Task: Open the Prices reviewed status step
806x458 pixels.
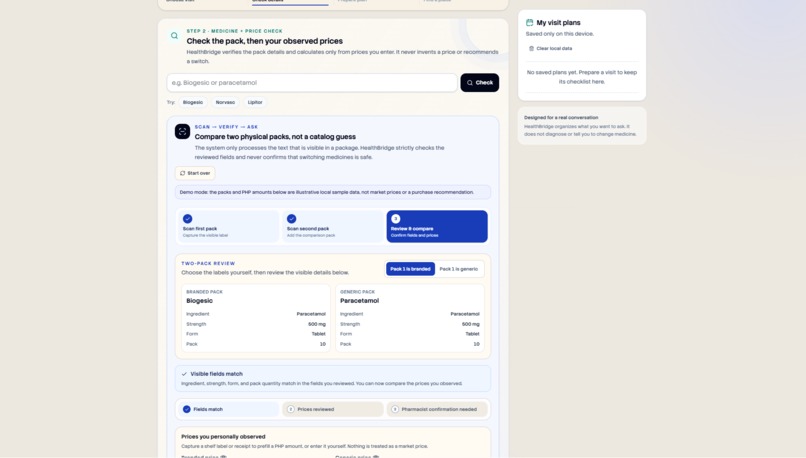Action: [x=333, y=409]
